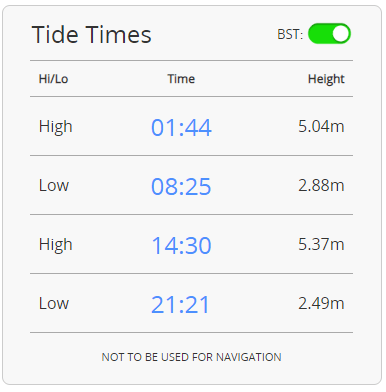Click the High label beside 14:30
This screenshot has height=392, width=386.
click(56, 245)
